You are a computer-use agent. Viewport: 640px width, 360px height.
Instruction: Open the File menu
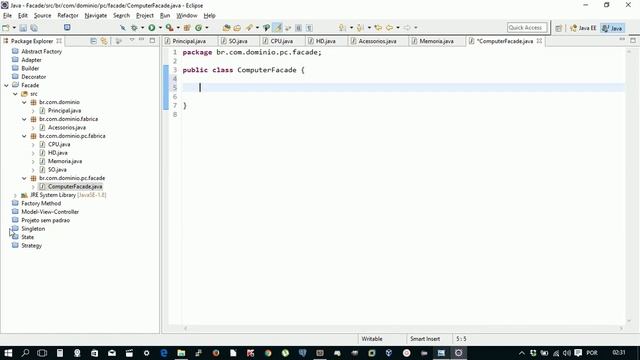click(x=7, y=16)
